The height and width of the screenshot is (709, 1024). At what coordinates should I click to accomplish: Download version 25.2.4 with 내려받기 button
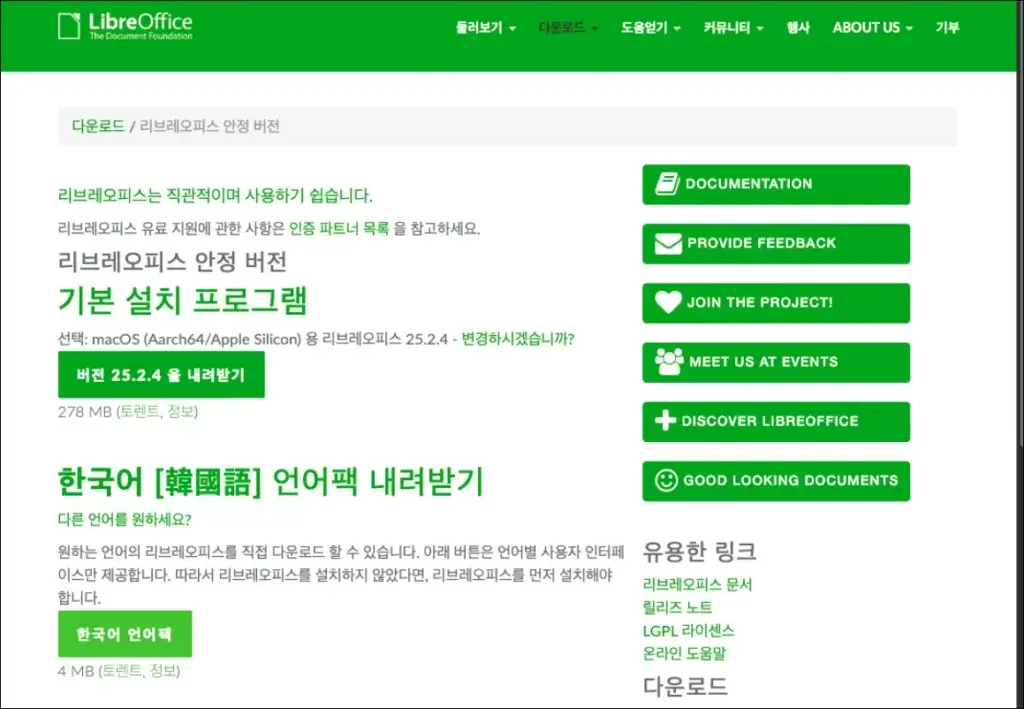click(161, 375)
